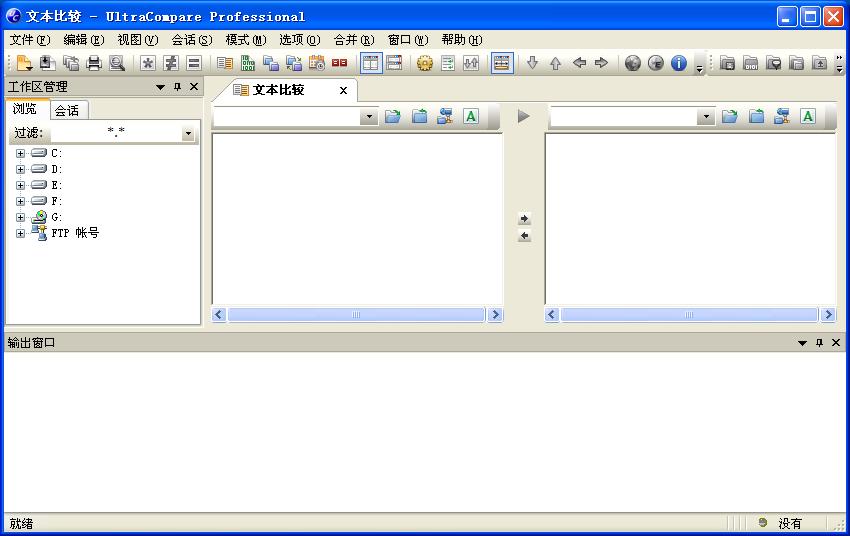Click the print icon in the toolbar
The image size is (850, 536).
click(x=94, y=63)
